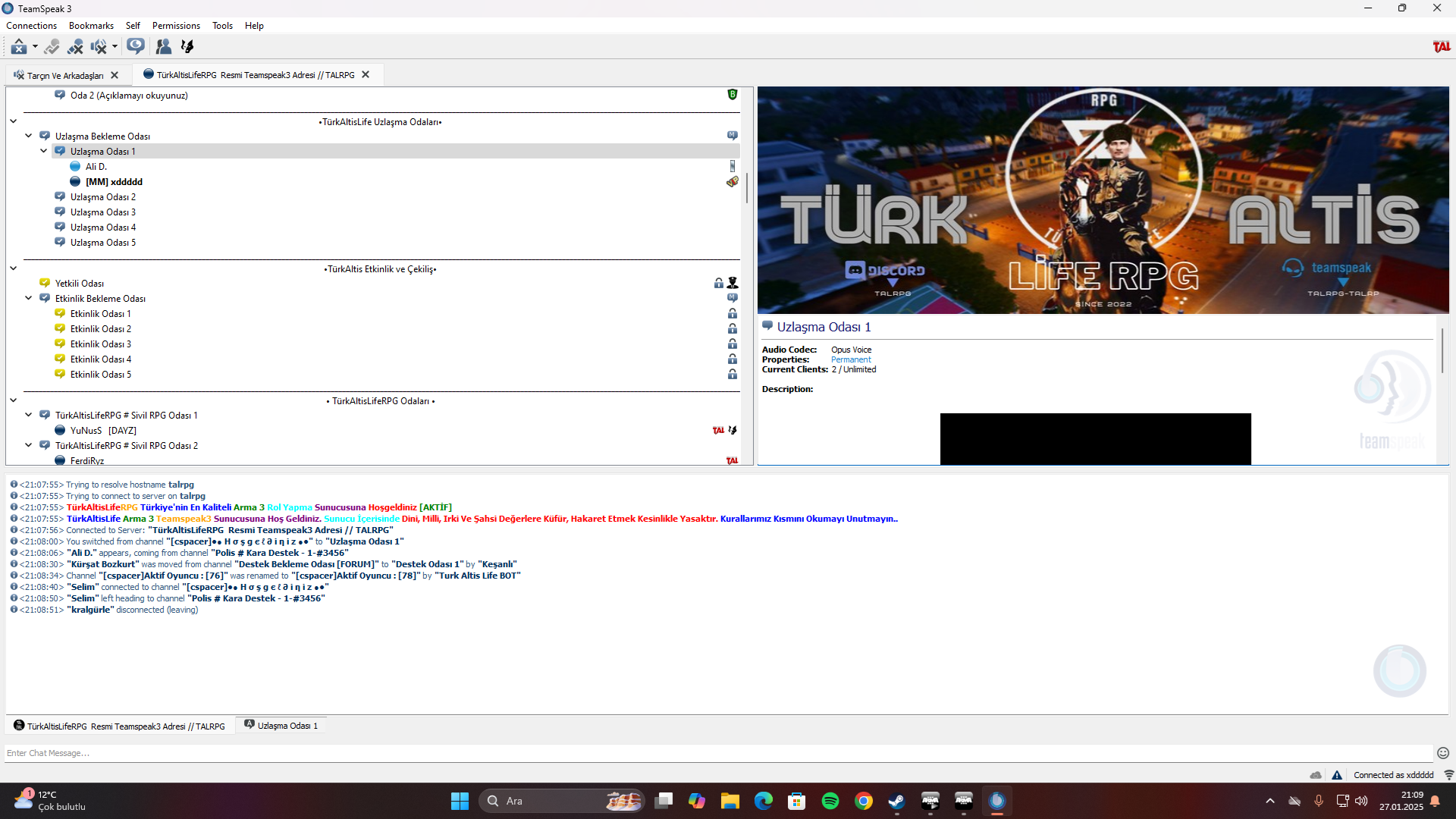Viewport: 1456px width, 819px height.
Task: Click the padlock icon on Yetkili Odası
Action: point(718,283)
